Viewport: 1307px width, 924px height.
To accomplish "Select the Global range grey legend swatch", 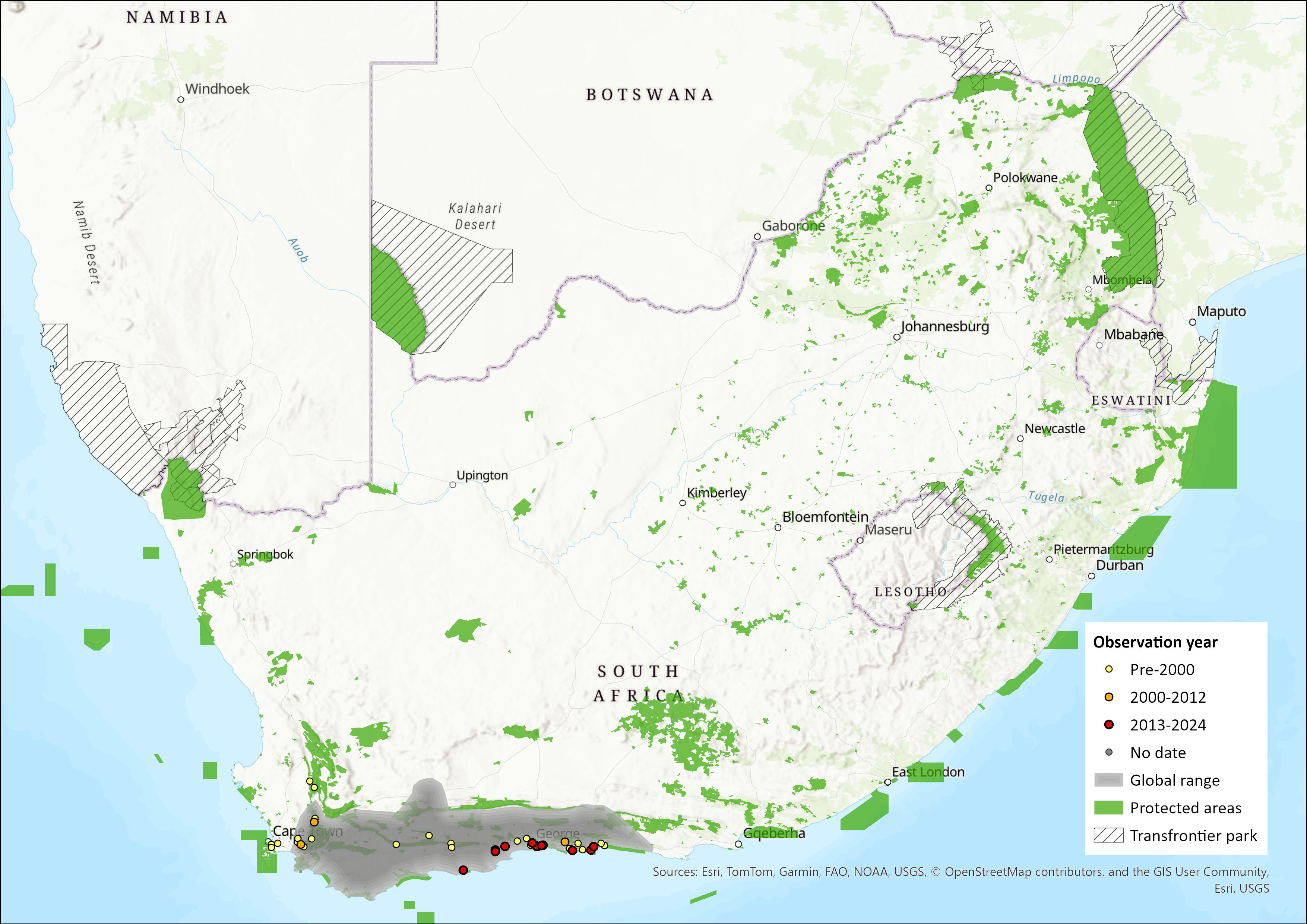I will tap(1108, 780).
